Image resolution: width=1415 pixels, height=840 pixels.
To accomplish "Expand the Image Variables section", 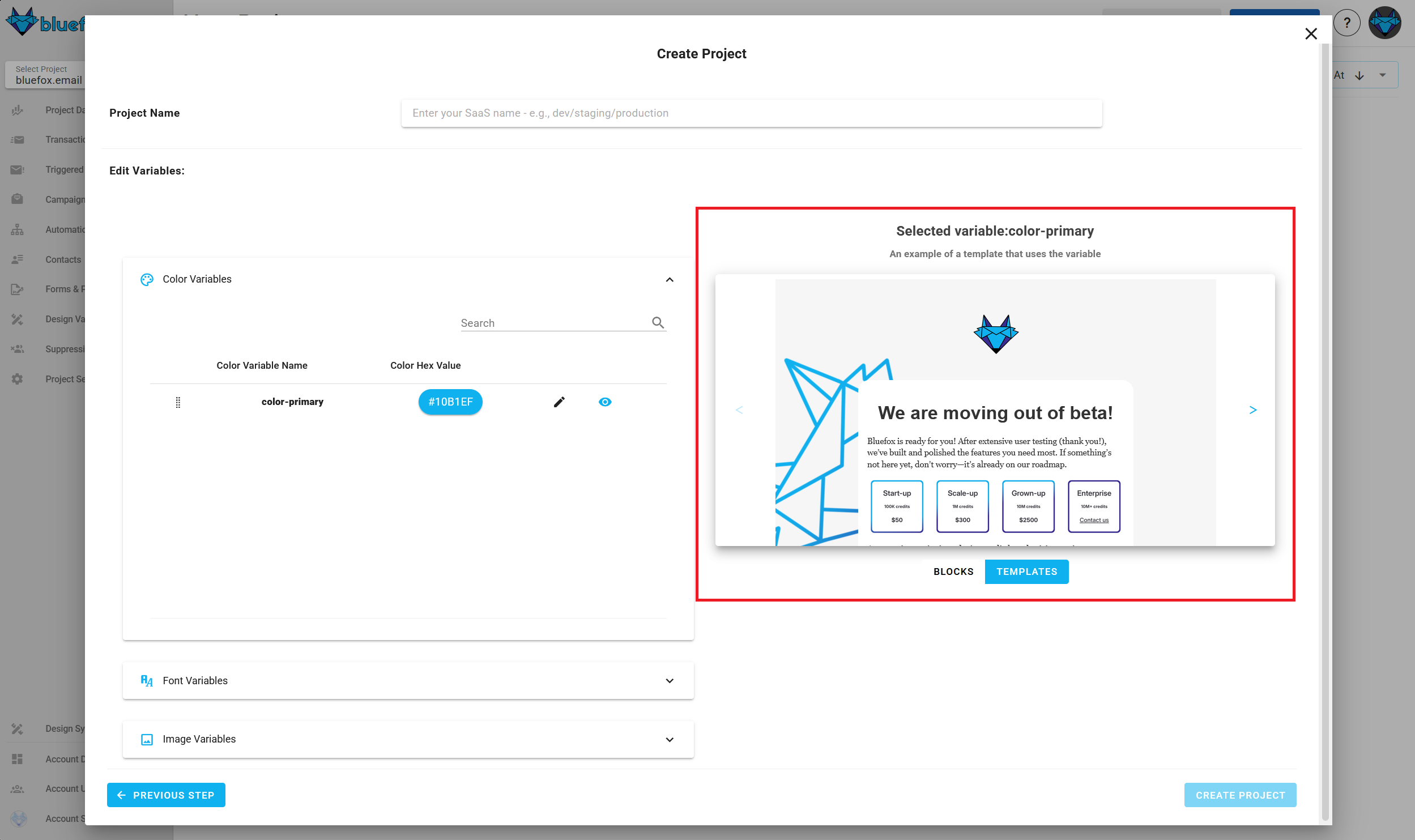I will (670, 739).
